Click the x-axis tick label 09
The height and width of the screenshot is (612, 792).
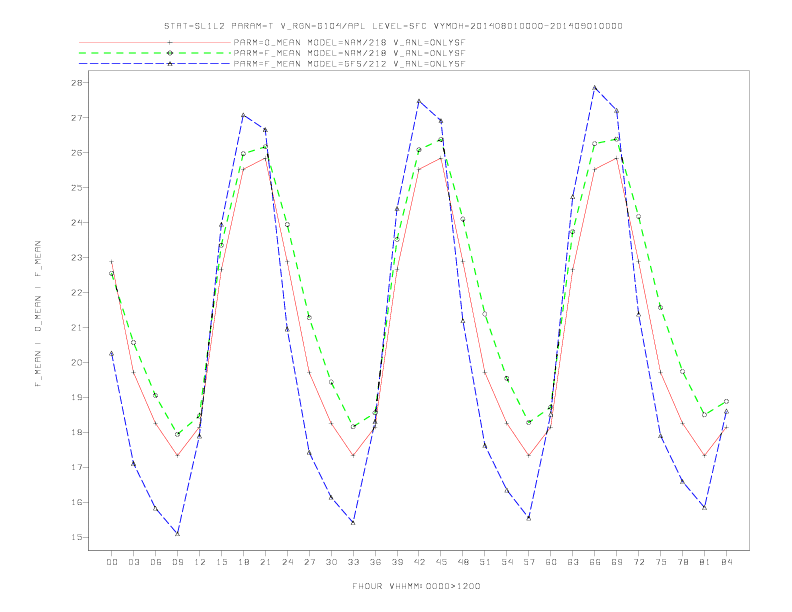point(178,562)
